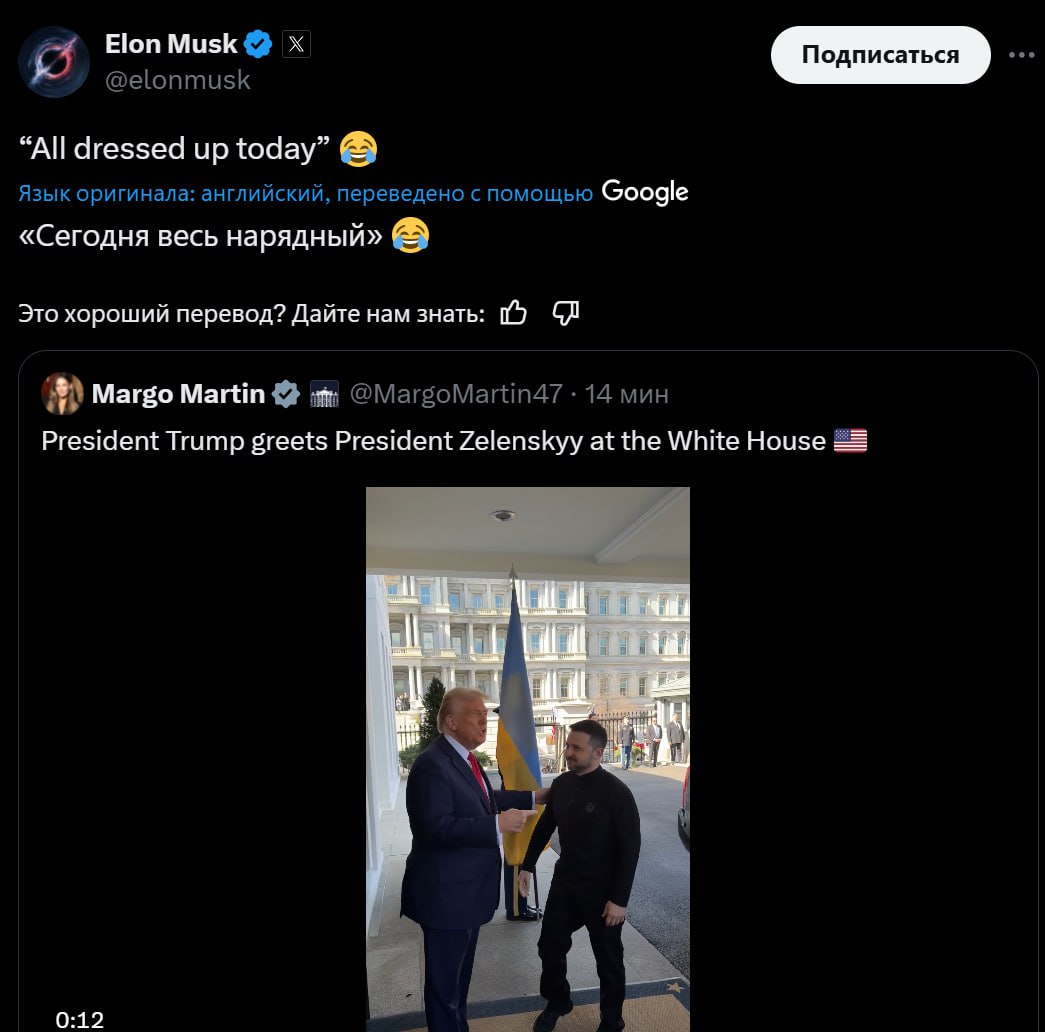
Task: Click the blue verified badge beside Elon Musk
Action: click(x=260, y=44)
